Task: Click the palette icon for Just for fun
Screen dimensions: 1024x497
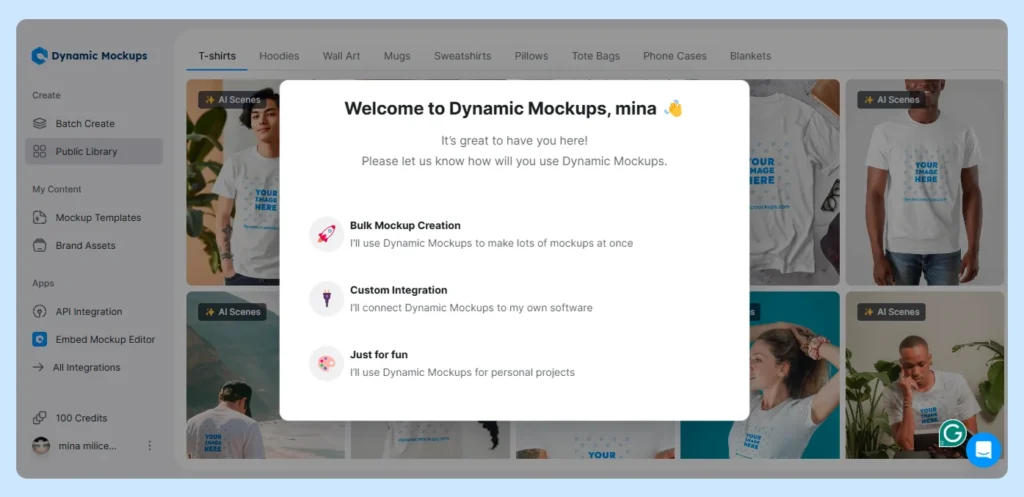Action: pos(327,363)
